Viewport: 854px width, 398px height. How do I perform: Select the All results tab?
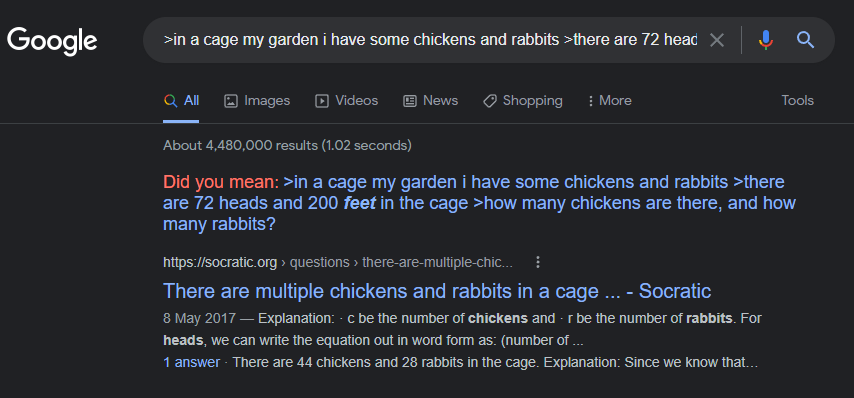(x=181, y=101)
